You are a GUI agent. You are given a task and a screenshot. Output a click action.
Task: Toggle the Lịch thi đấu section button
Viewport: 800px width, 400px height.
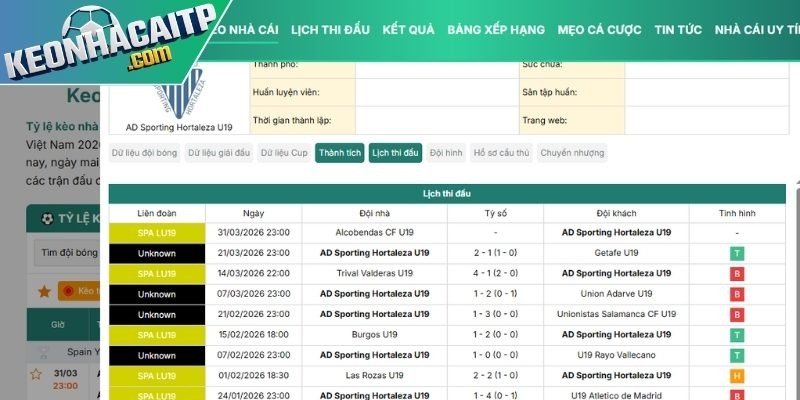tap(395, 153)
